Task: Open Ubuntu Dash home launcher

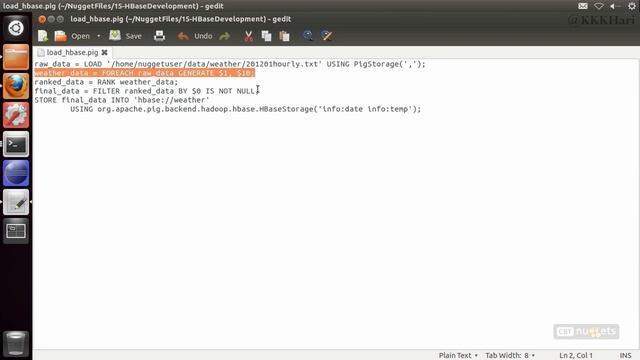Action: coord(16,28)
